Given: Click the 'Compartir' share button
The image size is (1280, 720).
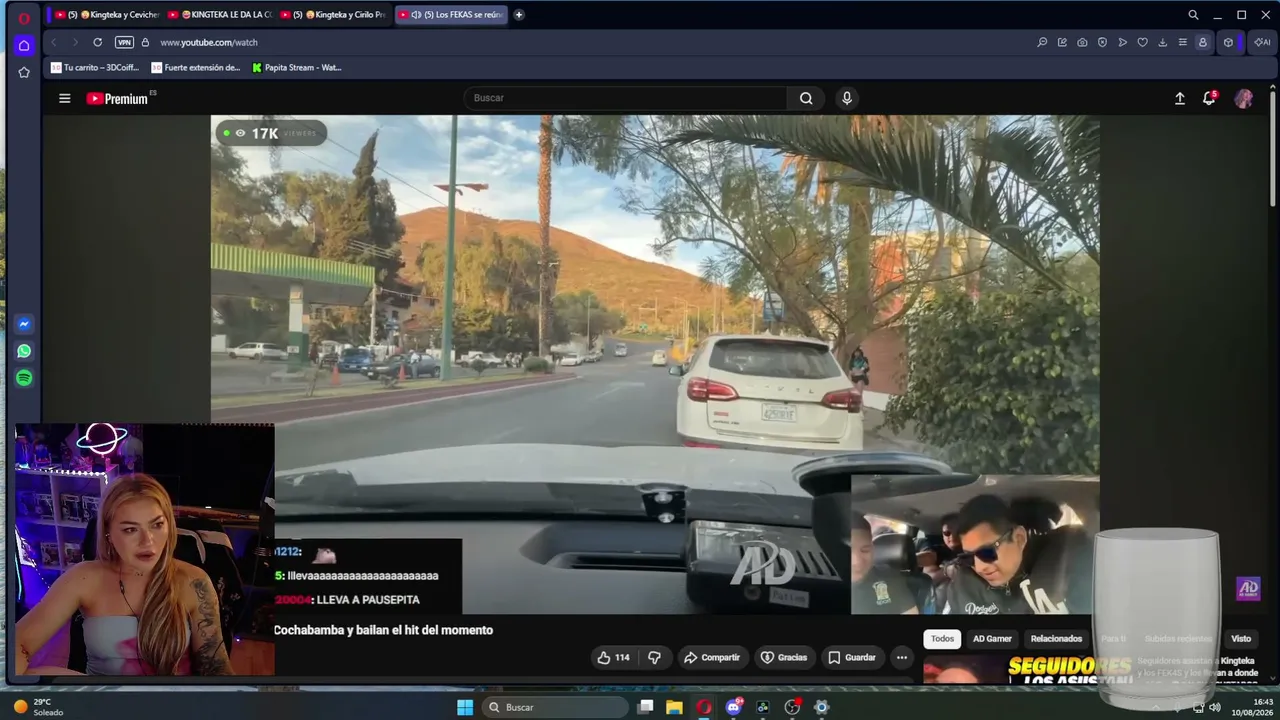Looking at the screenshot, I should point(711,657).
